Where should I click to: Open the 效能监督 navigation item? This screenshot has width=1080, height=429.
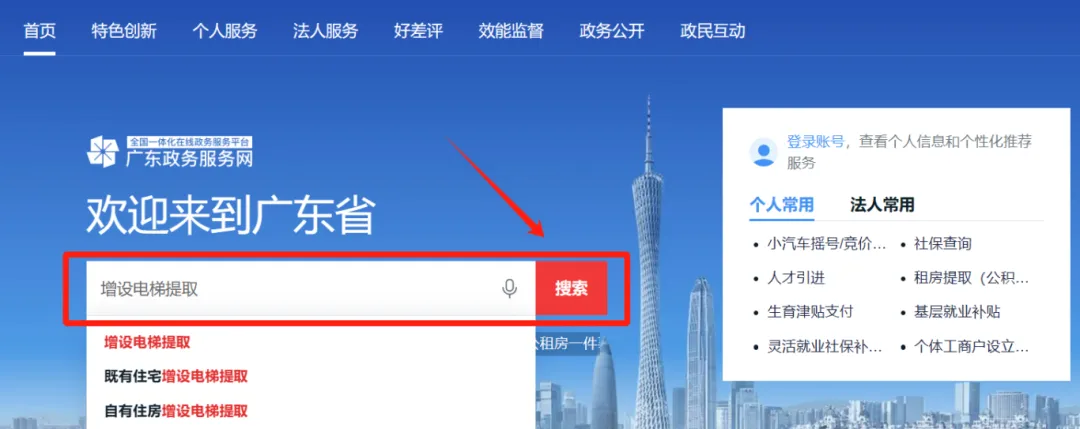click(511, 31)
